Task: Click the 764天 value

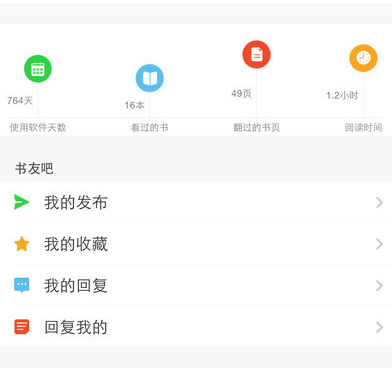Action: click(x=20, y=100)
